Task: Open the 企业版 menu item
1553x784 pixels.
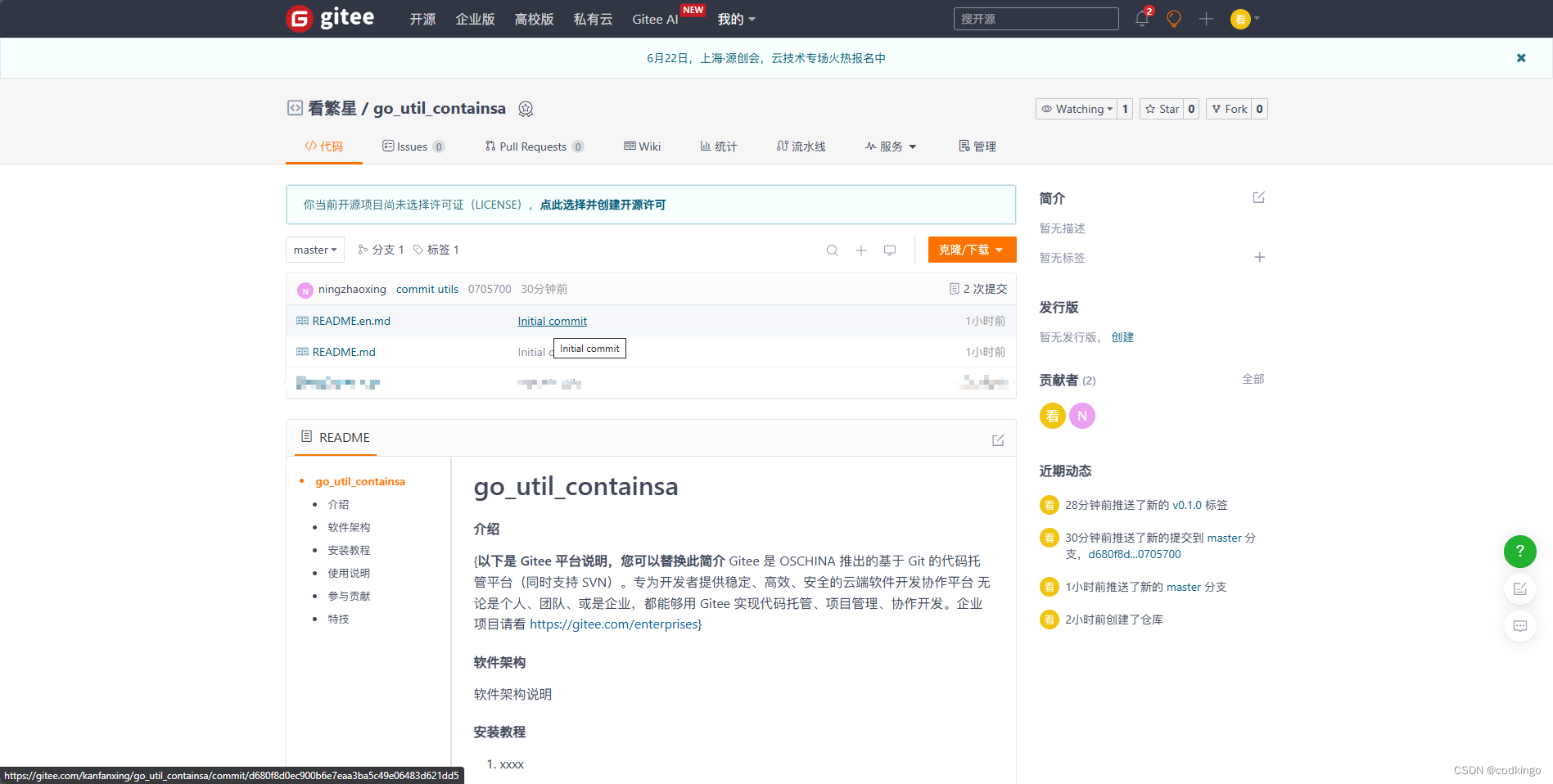Action: (476, 19)
